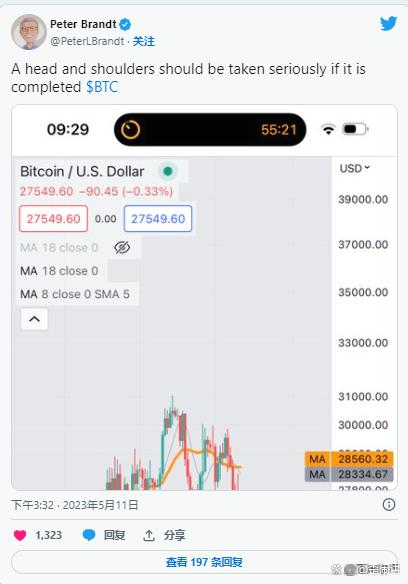This screenshot has width=408, height=584.
Task: Click the share upload arrow icon
Action: [x=149, y=536]
